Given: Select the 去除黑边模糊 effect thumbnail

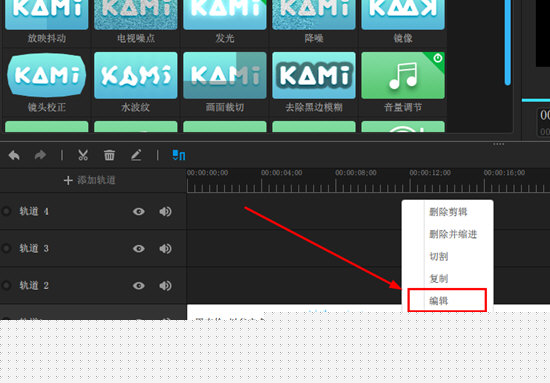Looking at the screenshot, I should point(314,75).
